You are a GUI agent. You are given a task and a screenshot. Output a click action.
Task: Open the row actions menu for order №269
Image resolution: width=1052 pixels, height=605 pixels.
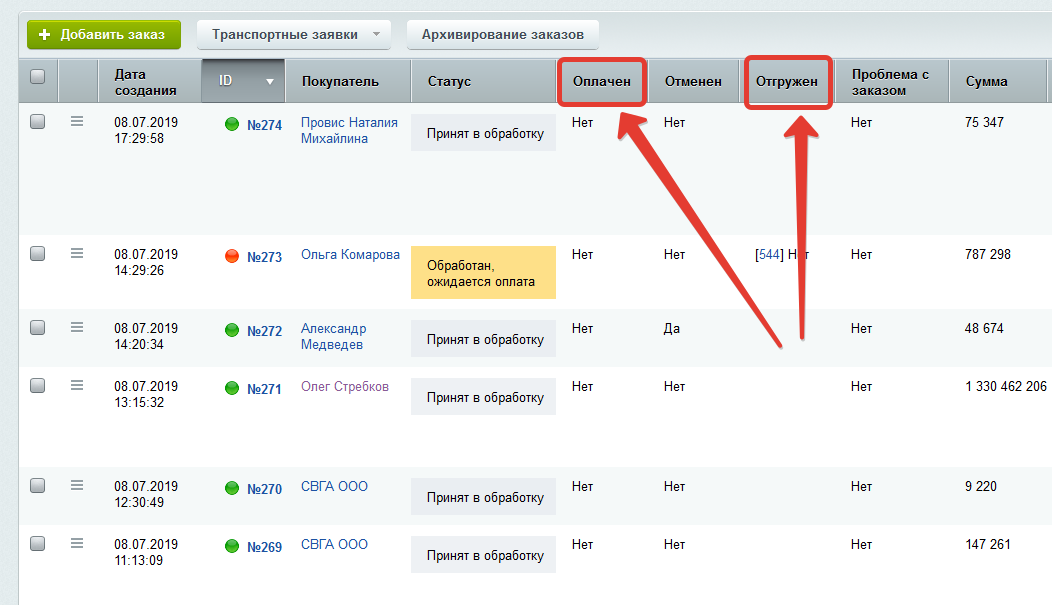[77, 544]
